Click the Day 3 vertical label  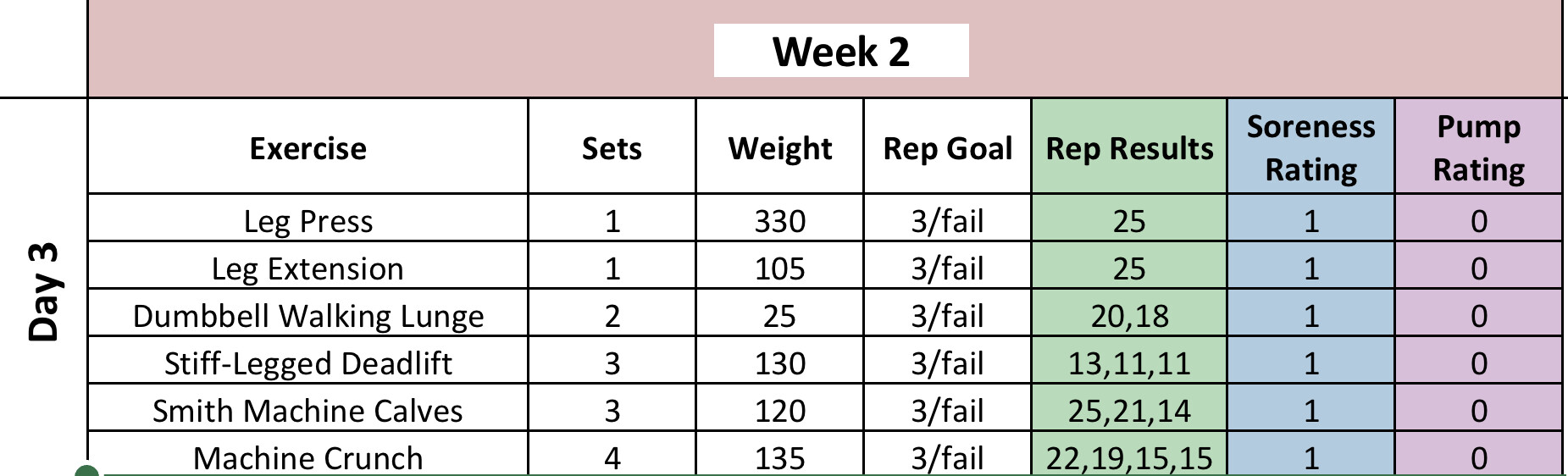[x=43, y=292]
